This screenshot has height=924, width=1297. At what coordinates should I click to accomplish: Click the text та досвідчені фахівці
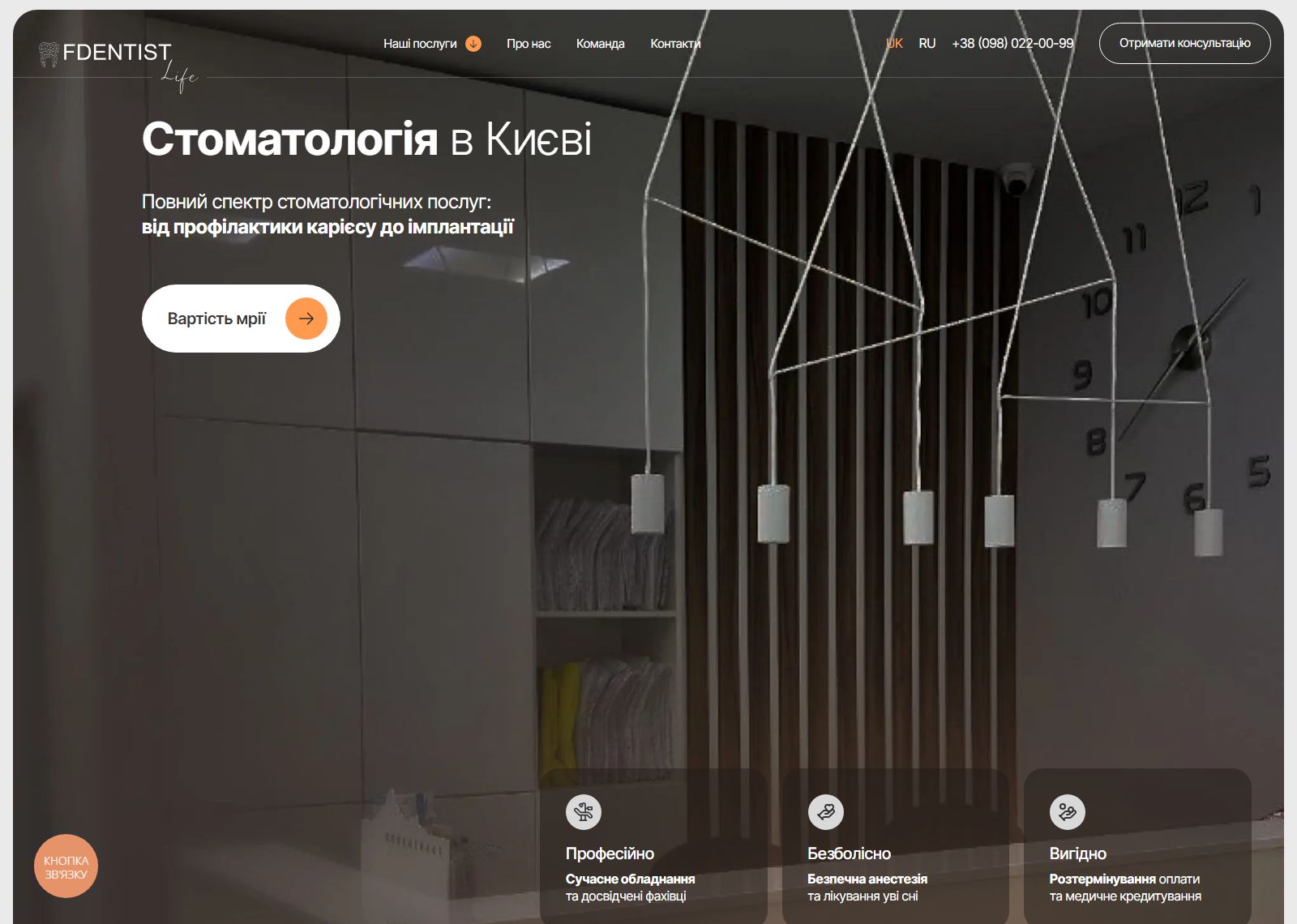point(626,896)
